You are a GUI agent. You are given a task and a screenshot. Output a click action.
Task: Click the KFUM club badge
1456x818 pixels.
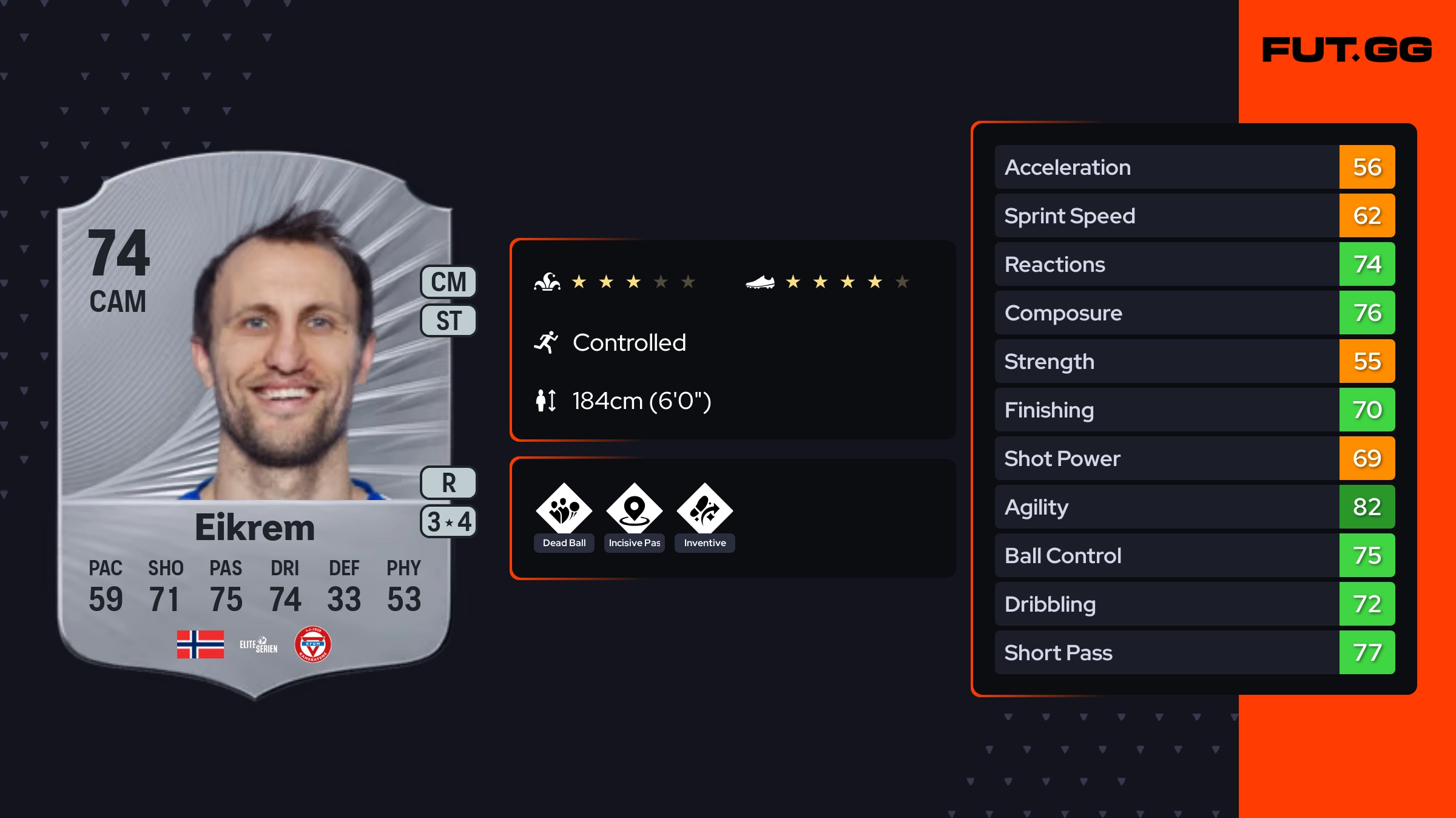click(x=313, y=644)
